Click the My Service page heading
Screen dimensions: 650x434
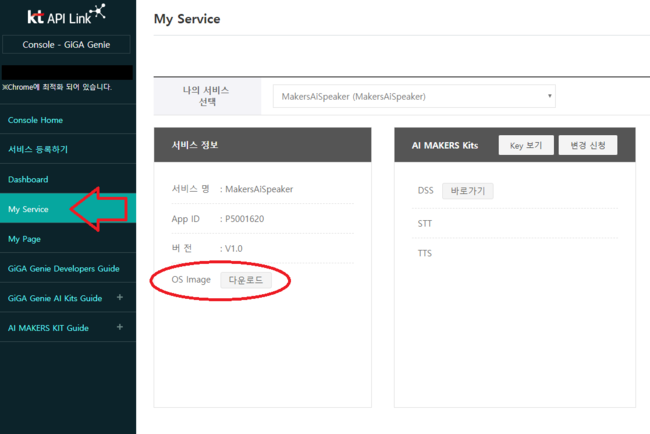click(x=187, y=19)
